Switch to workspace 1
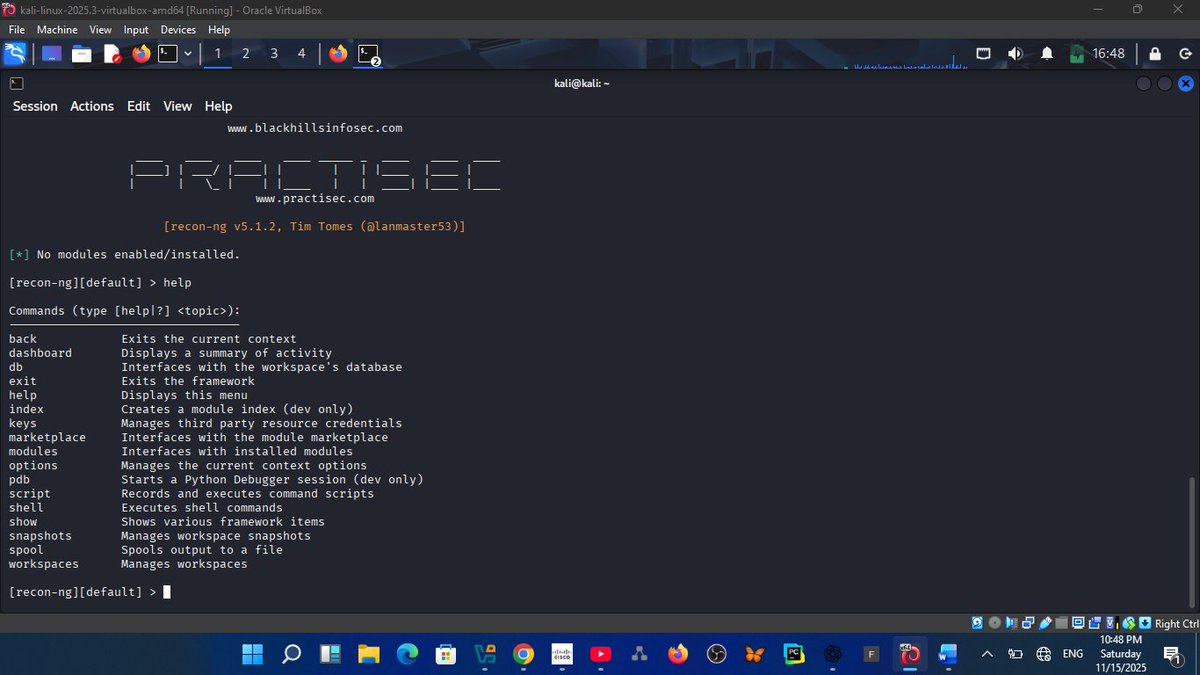1200x675 pixels. [x=218, y=54]
